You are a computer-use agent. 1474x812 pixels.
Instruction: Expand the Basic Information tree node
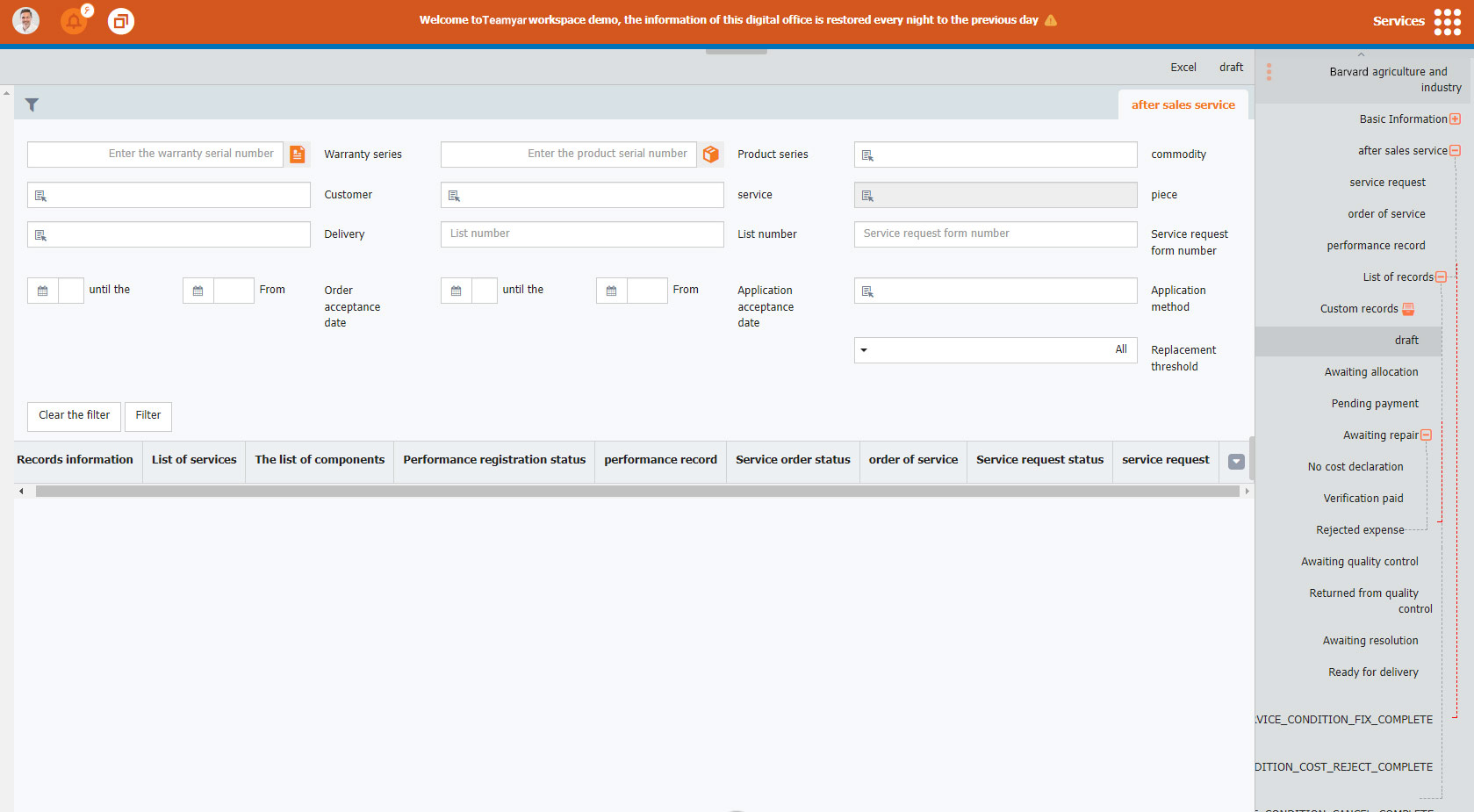tap(1455, 119)
